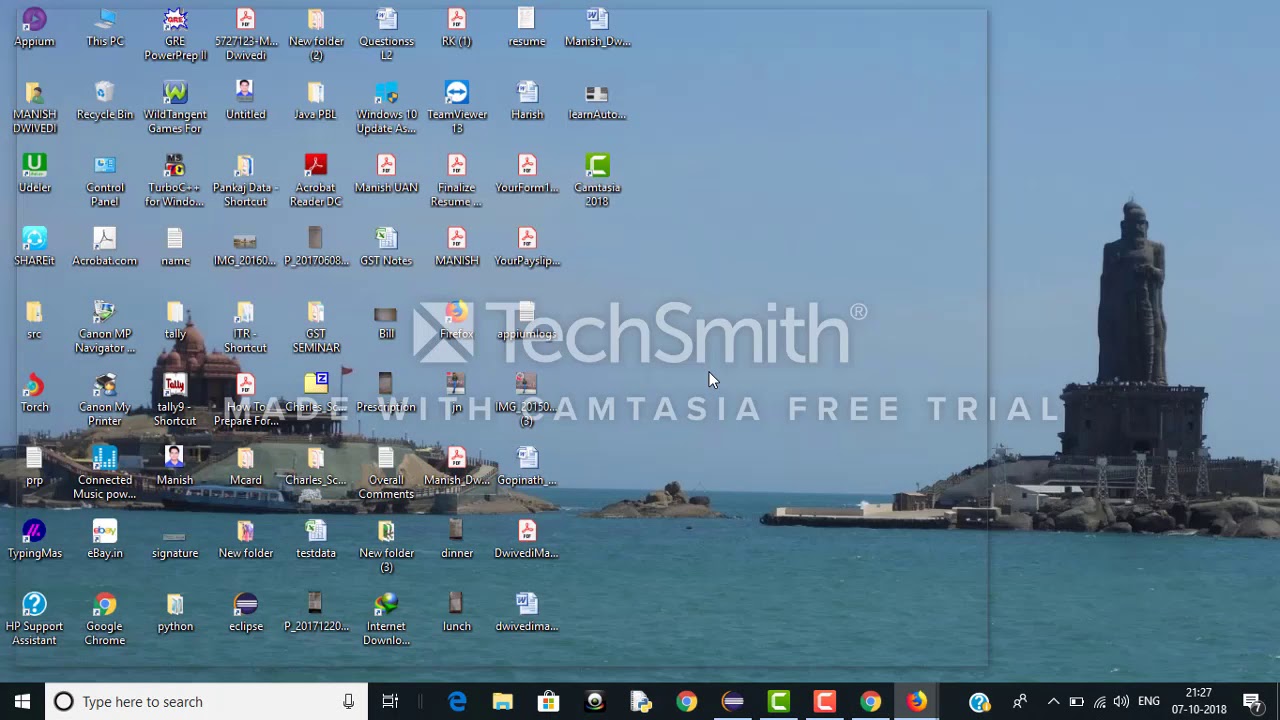Launch Google Chrome desktop shortcut
The width and height of the screenshot is (1280, 720).
coord(105,619)
